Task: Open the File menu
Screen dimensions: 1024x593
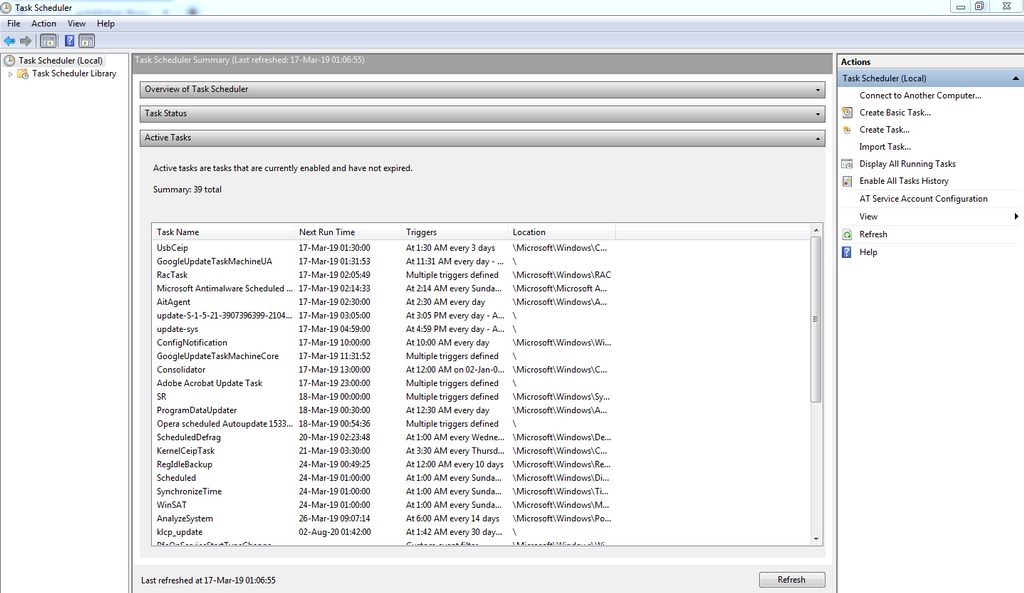Action: coord(14,24)
